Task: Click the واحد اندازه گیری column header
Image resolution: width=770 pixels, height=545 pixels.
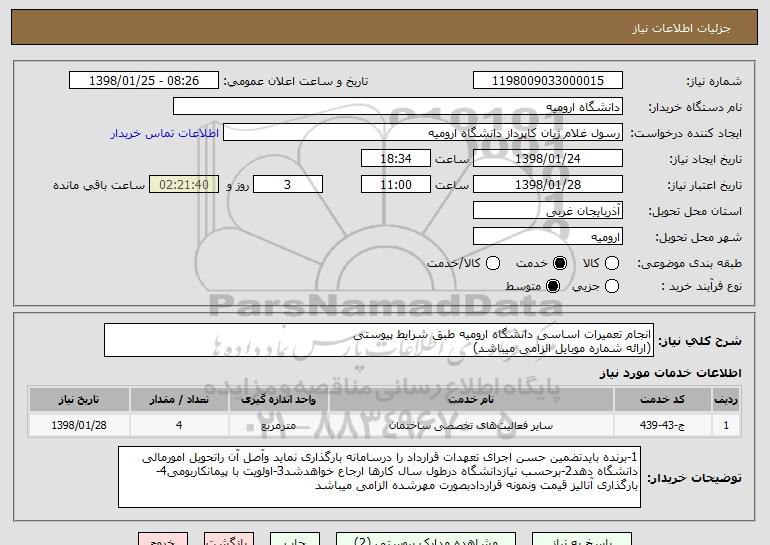Action: click(278, 400)
